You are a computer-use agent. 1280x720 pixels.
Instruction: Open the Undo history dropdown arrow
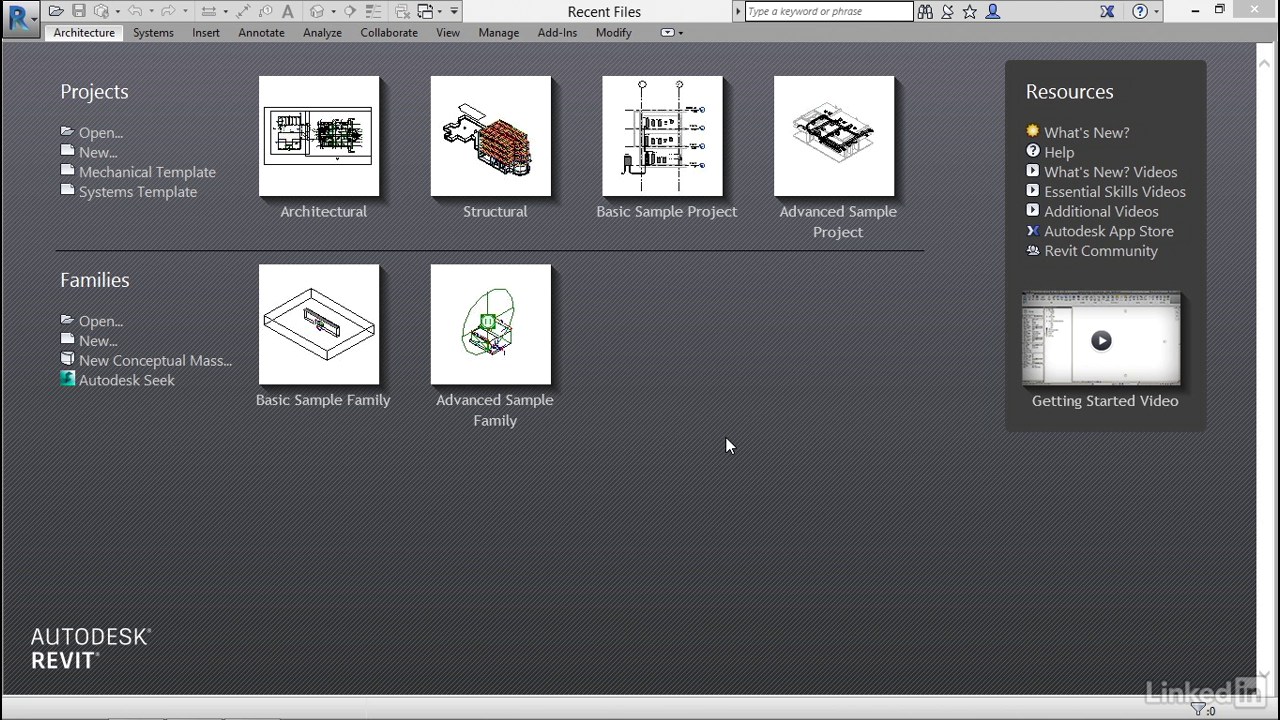click(151, 12)
